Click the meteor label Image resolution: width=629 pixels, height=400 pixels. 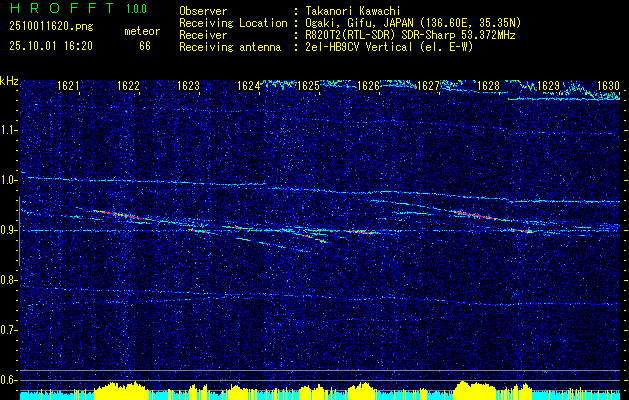(x=142, y=31)
